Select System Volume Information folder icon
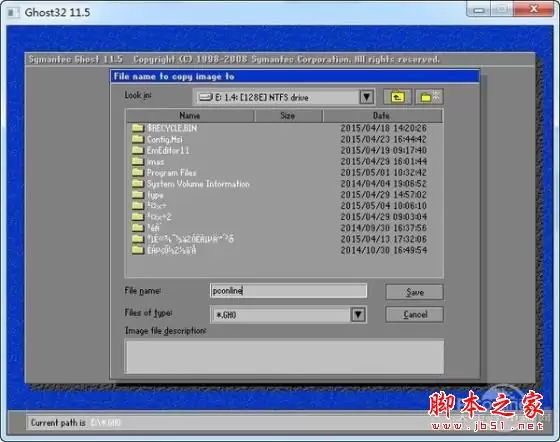This screenshot has height=442, width=560. 138,183
